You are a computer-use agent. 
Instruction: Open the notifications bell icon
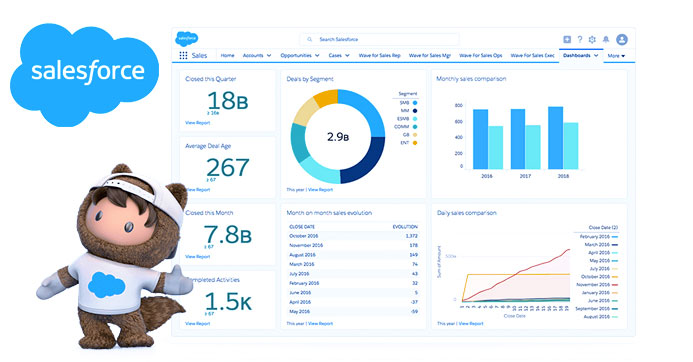(606, 39)
